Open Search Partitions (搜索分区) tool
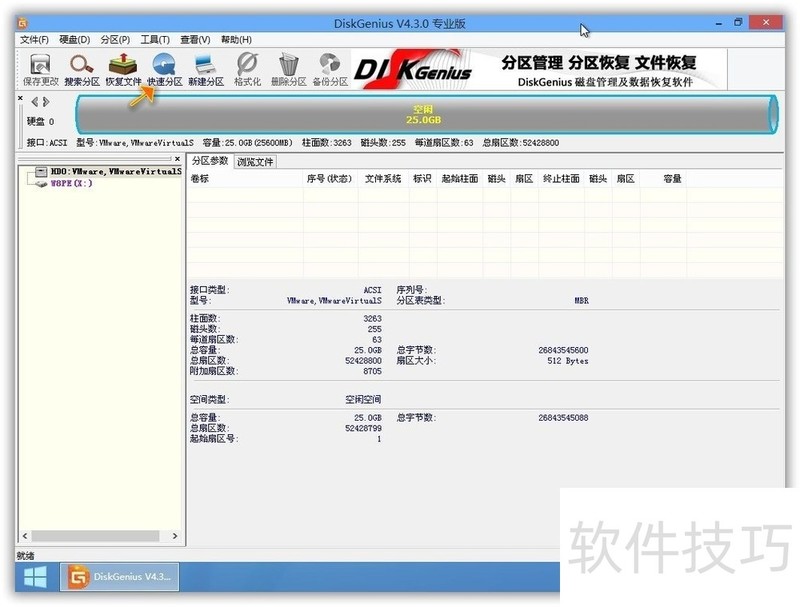Viewport: 800px width, 607px height. coord(82,69)
